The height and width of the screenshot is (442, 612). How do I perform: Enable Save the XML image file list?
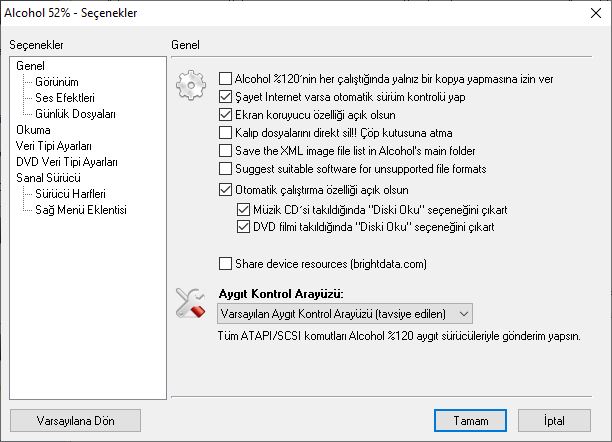[225, 150]
